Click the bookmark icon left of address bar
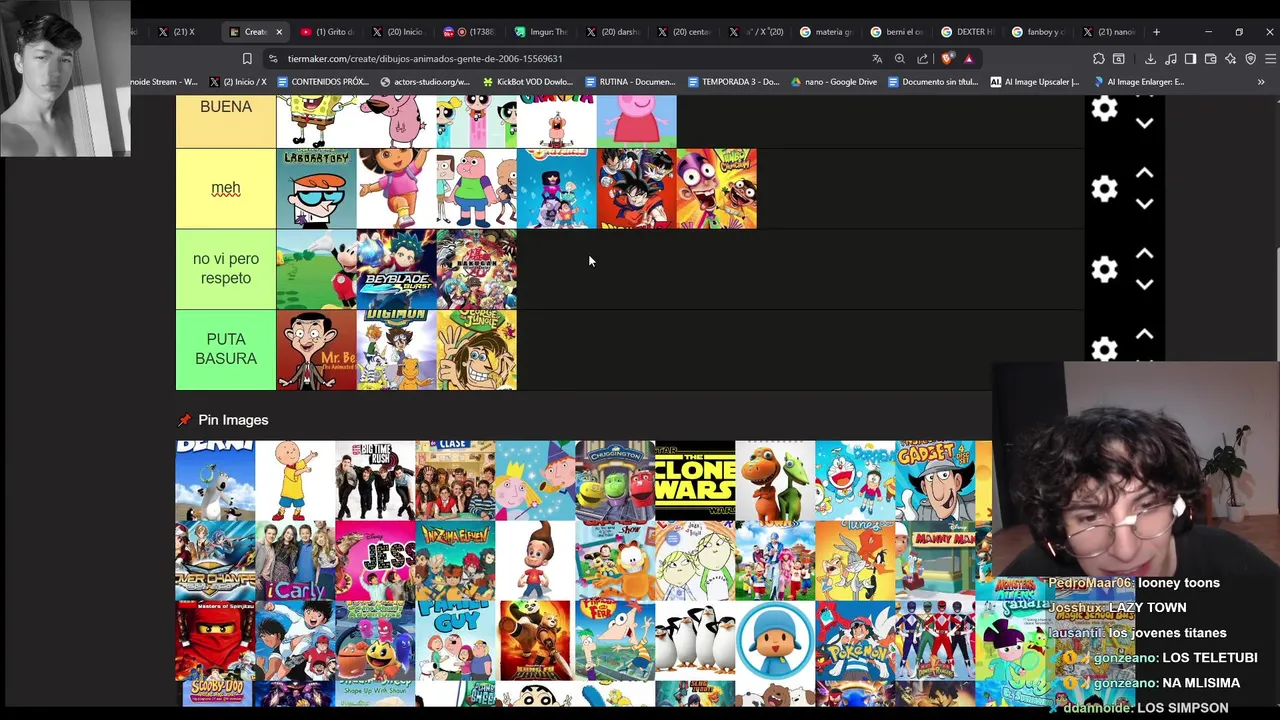Viewport: 1280px width, 720px height. [247, 59]
